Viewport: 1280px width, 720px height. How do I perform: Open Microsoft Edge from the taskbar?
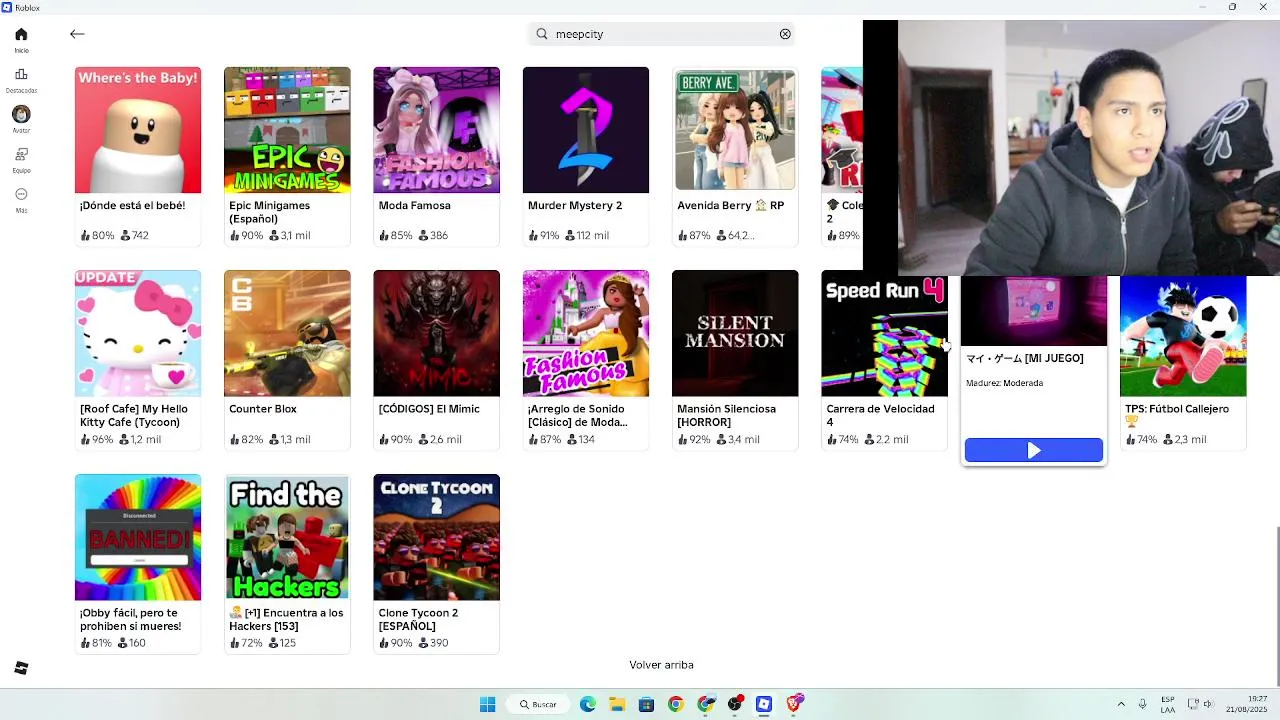[587, 704]
